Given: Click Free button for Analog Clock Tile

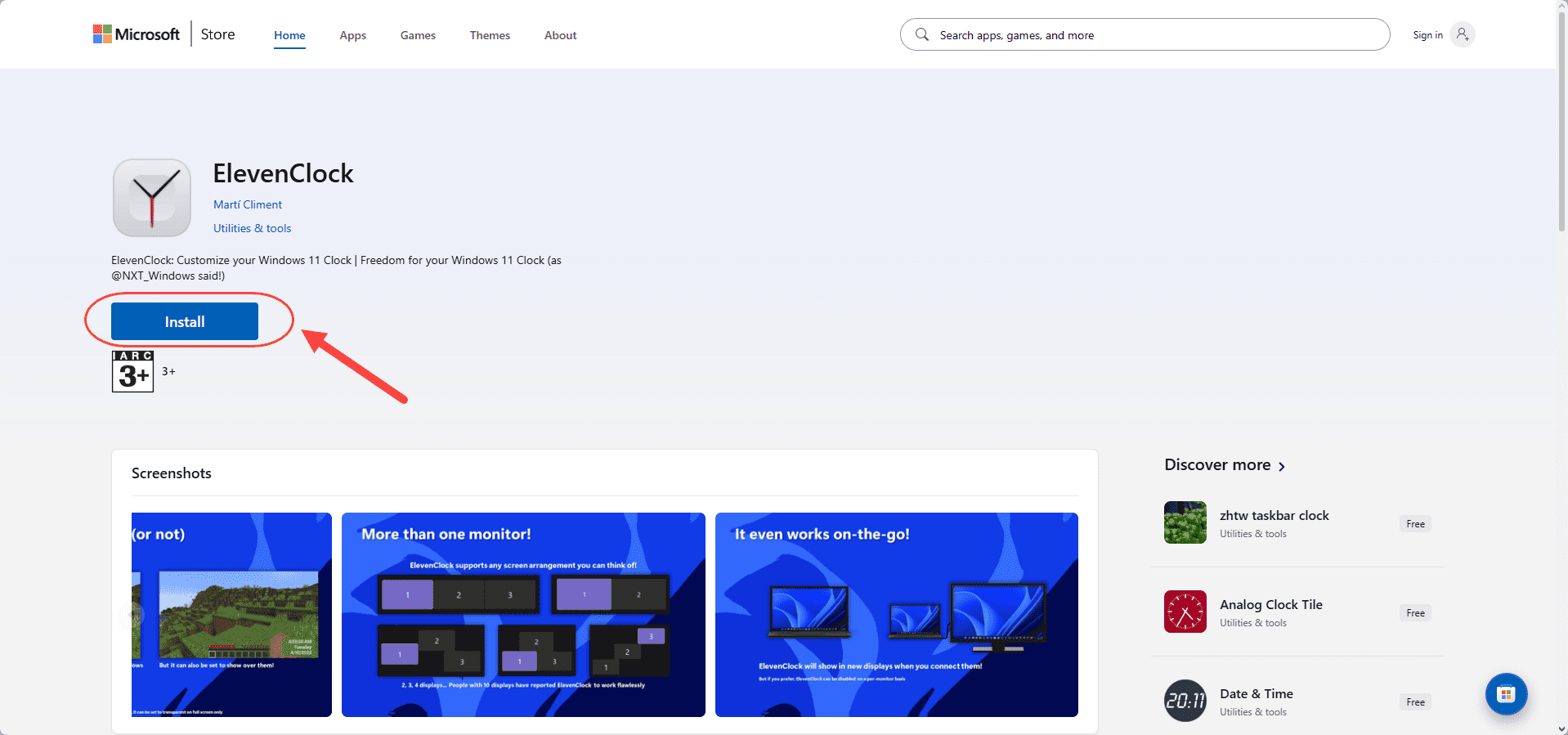Looking at the screenshot, I should tap(1415, 613).
